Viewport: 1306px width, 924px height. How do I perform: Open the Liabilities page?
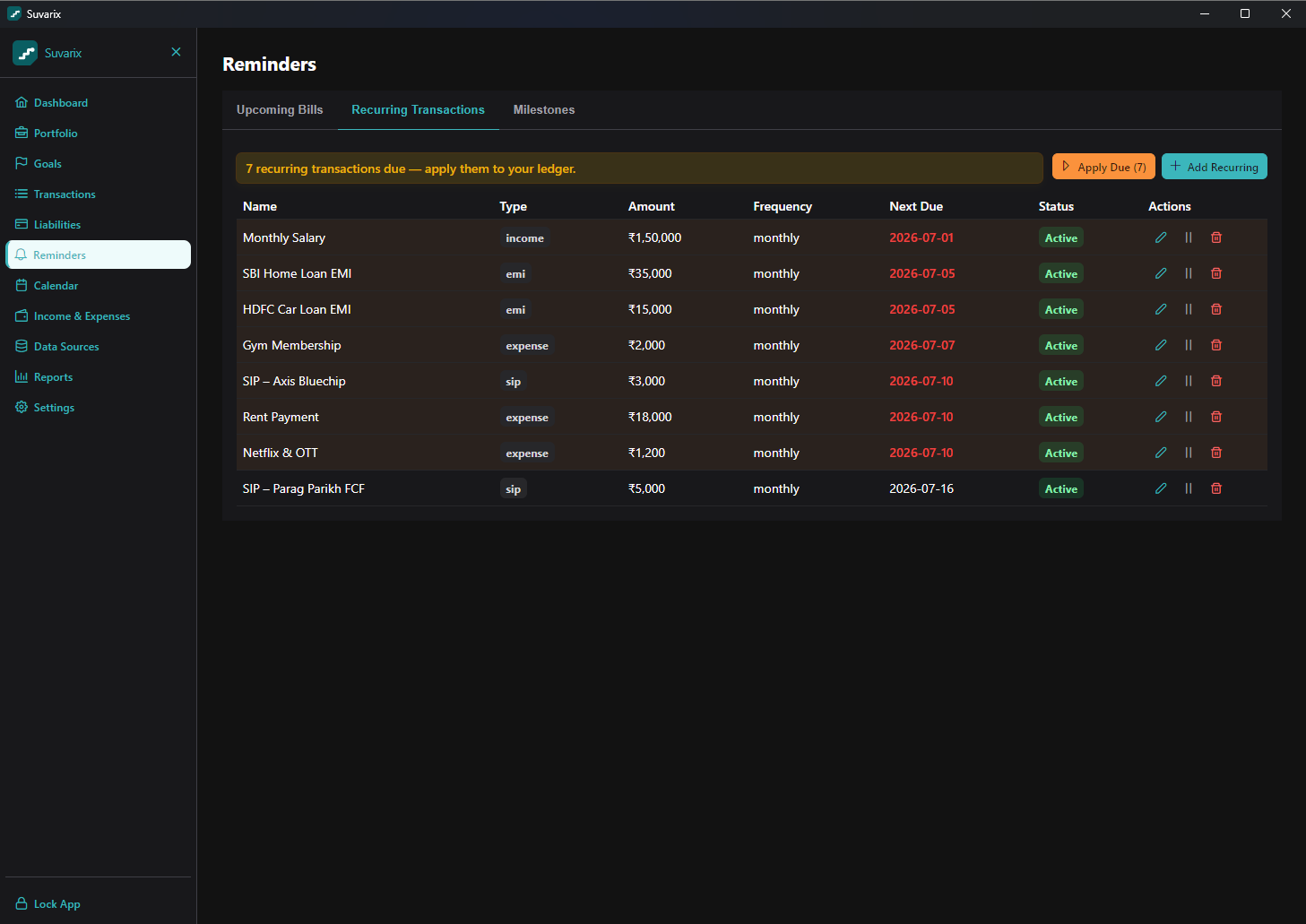98,225
